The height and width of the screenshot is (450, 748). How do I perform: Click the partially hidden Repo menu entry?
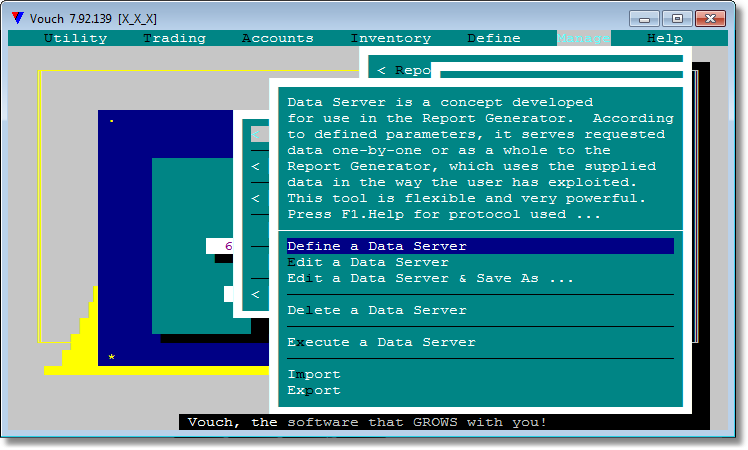click(x=404, y=71)
